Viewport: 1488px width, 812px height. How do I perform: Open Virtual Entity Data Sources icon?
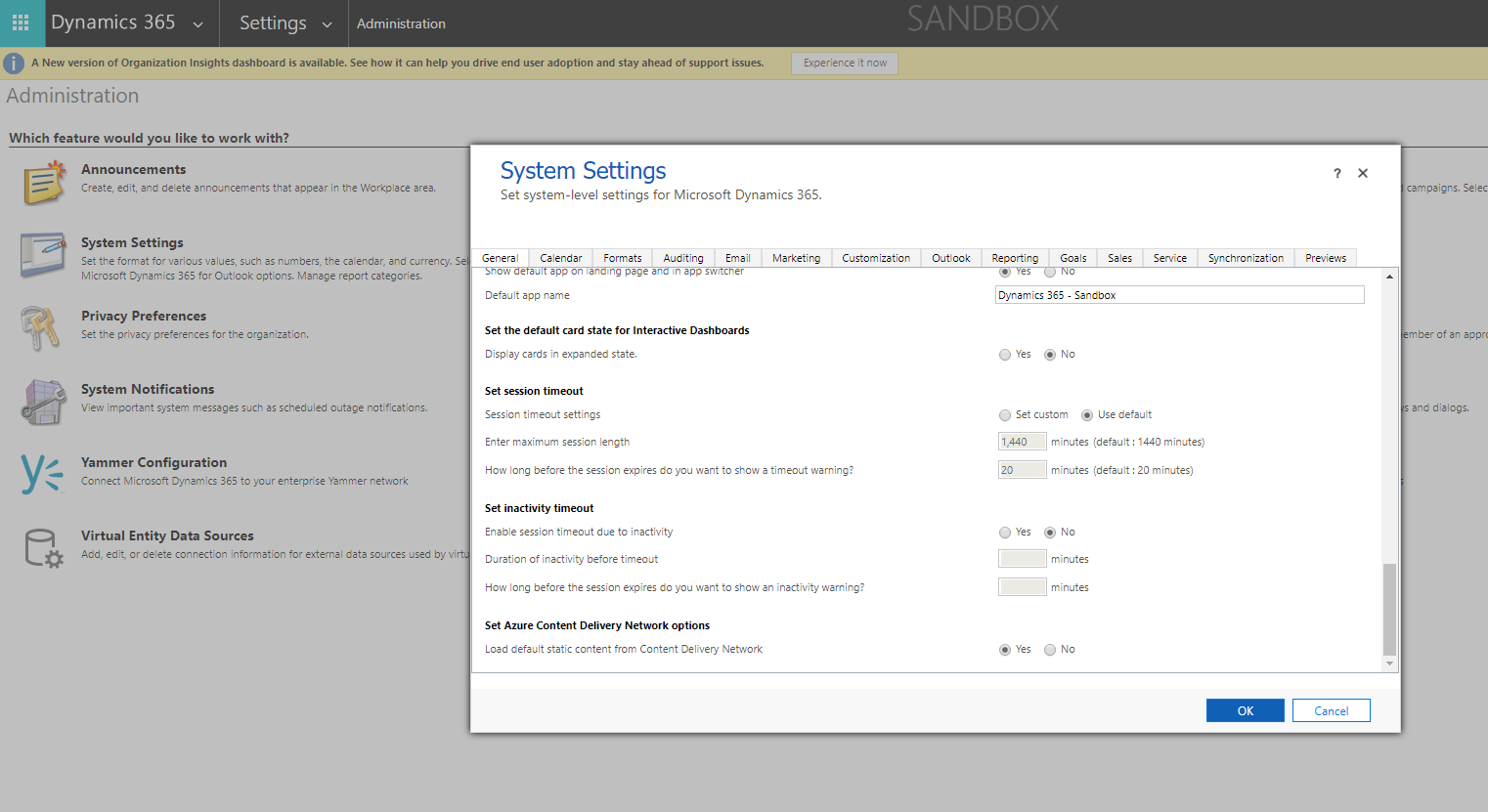tap(43, 548)
